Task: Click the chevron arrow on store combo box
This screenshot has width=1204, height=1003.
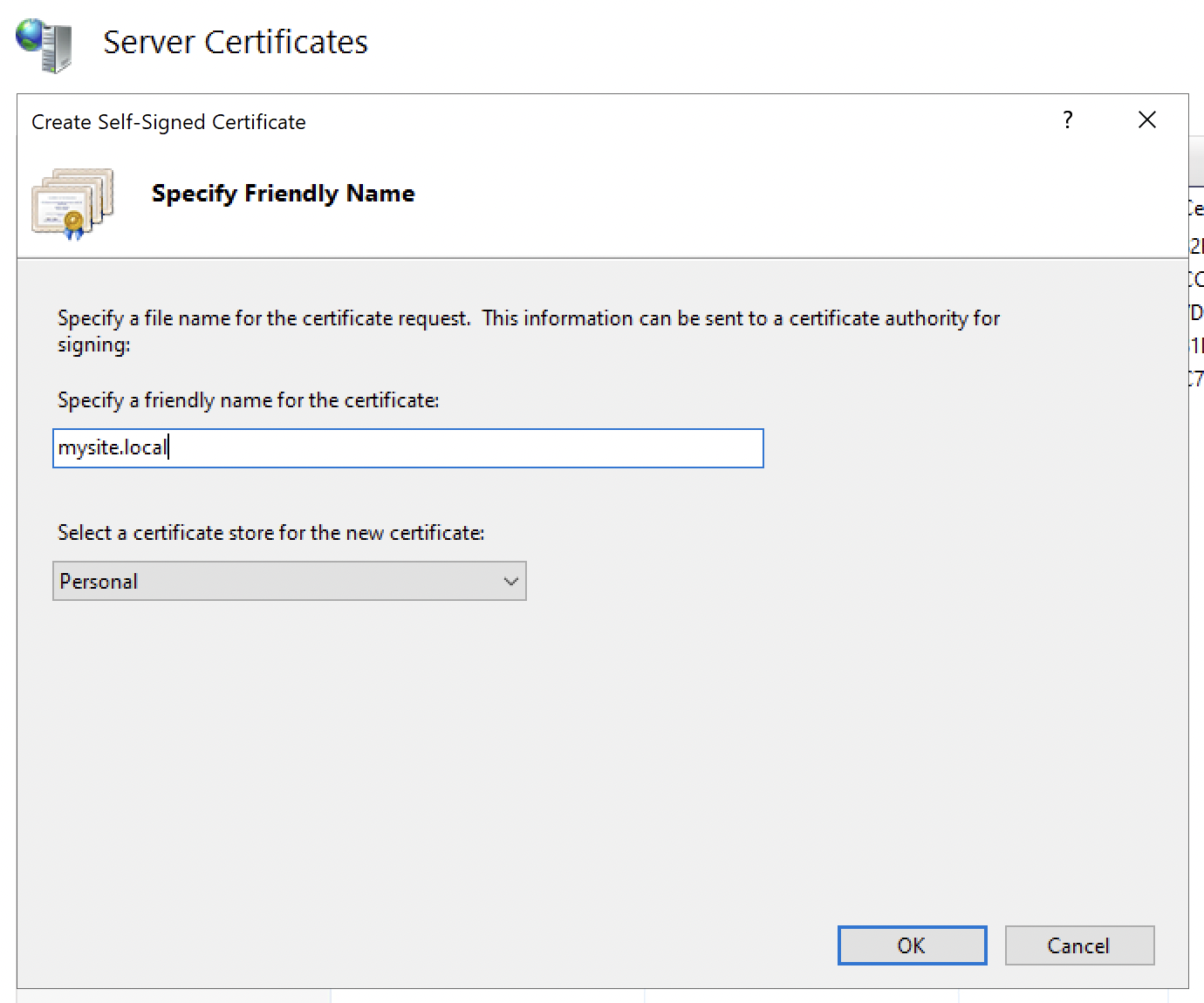Action: coord(511,582)
